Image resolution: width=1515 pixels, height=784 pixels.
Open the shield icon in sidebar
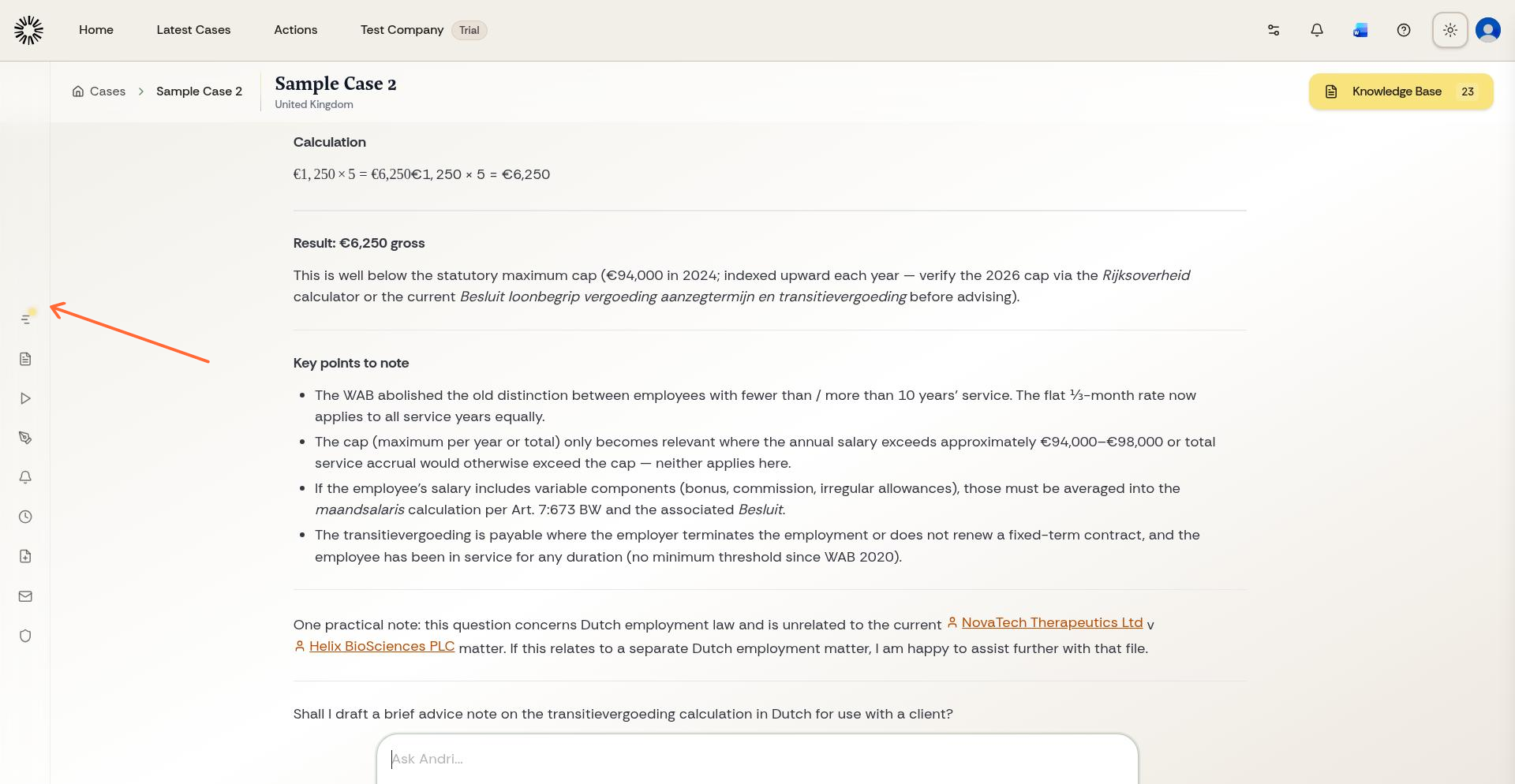pos(25,636)
